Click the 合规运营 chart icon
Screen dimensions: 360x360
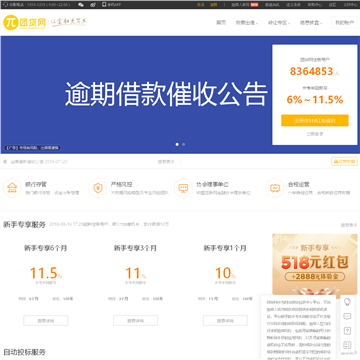[275, 188]
